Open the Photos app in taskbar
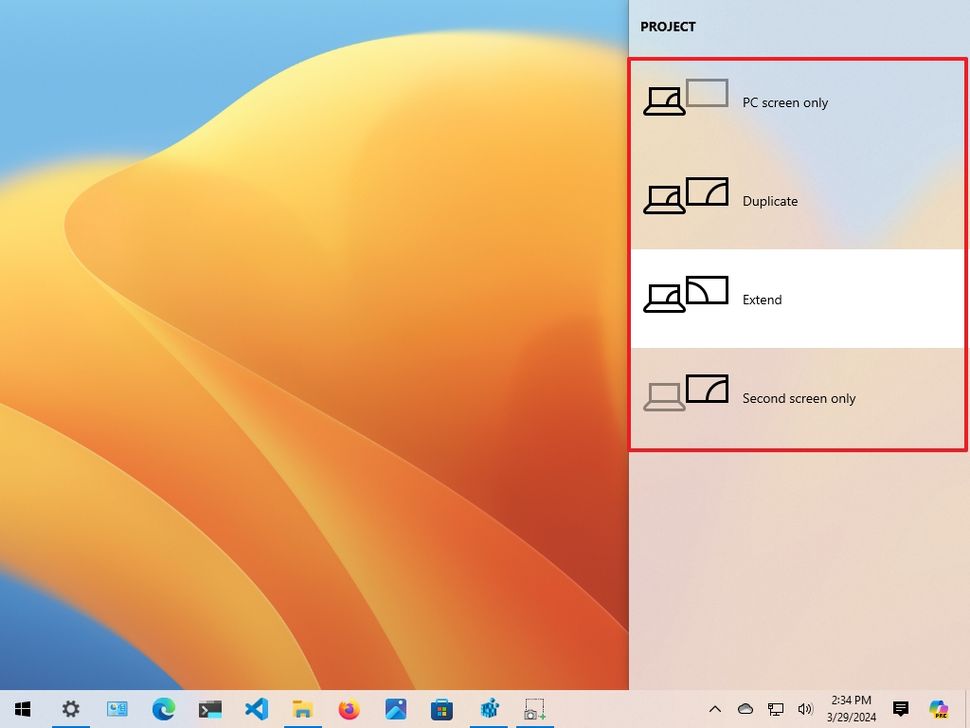The image size is (970, 728). click(395, 709)
